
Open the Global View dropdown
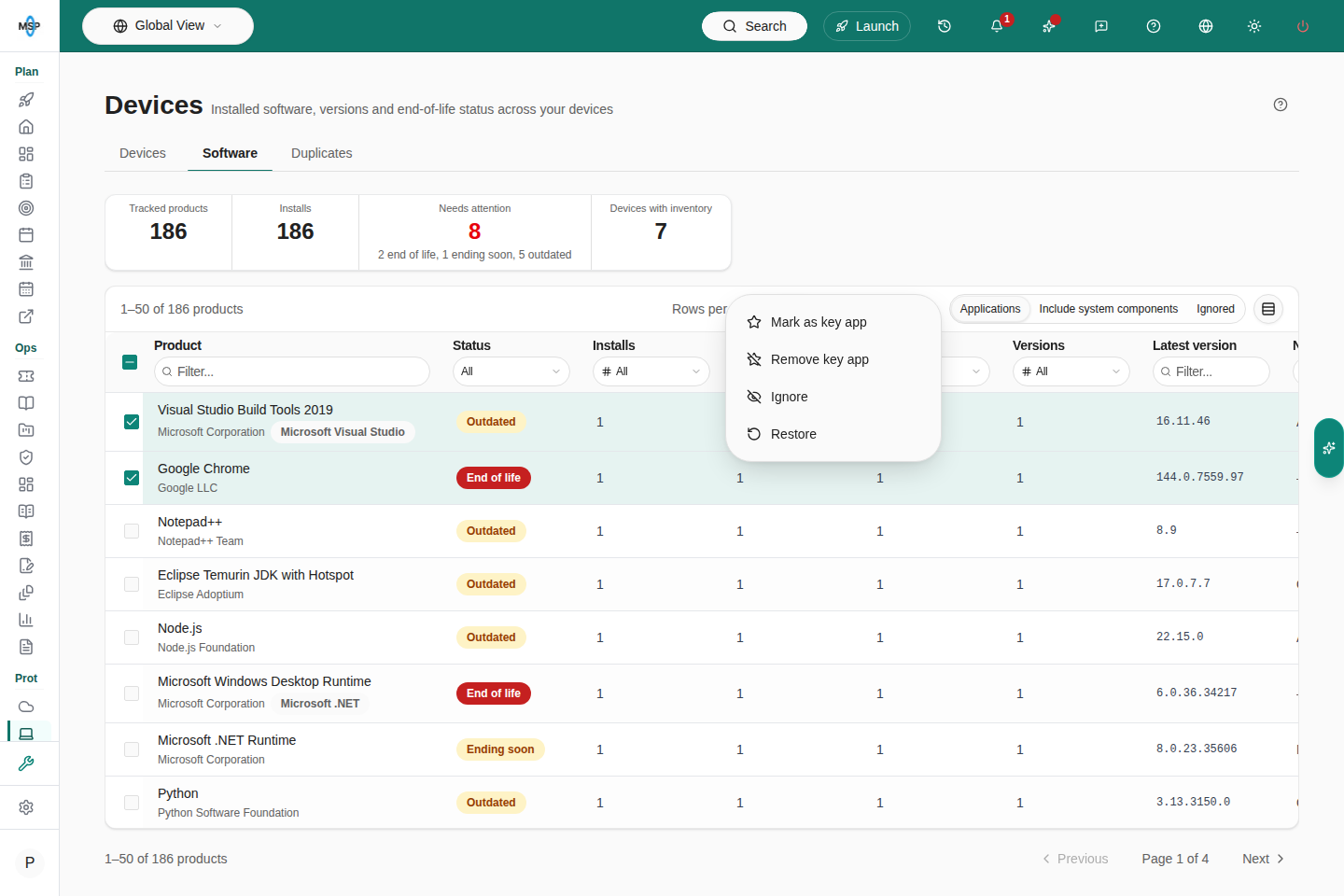[x=168, y=26]
